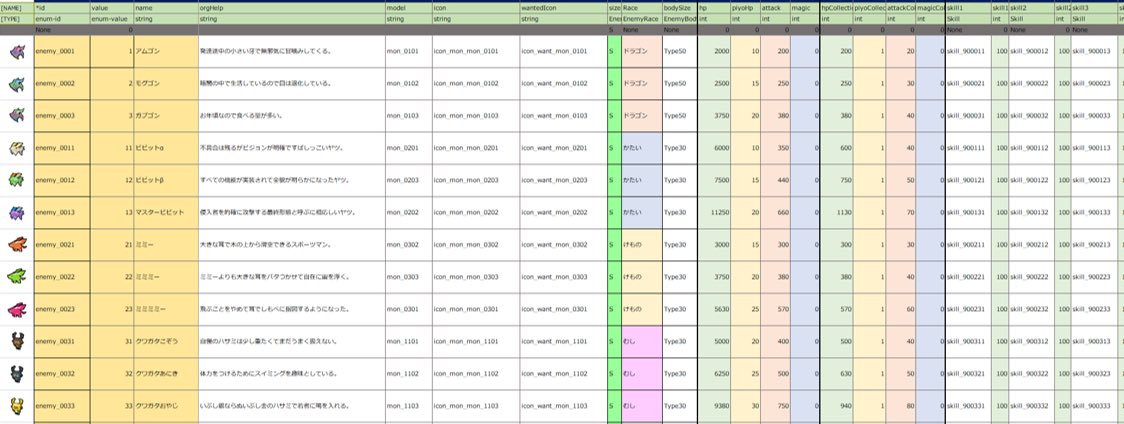1124x424 pixels.
Task: Select attack value 660
Action: [776, 212]
